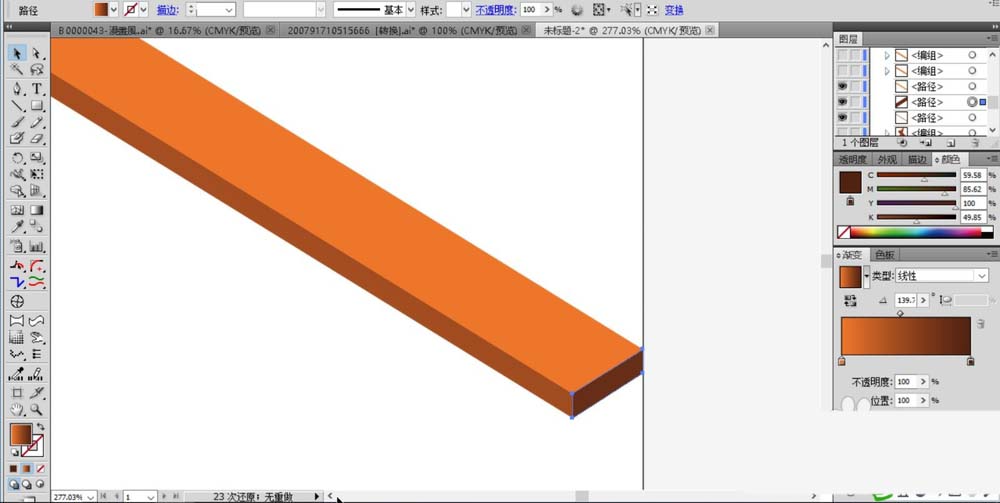Open the gradient angle flyout arrow at 139.7
Viewport: 1000px width, 503px height.
coord(923,300)
